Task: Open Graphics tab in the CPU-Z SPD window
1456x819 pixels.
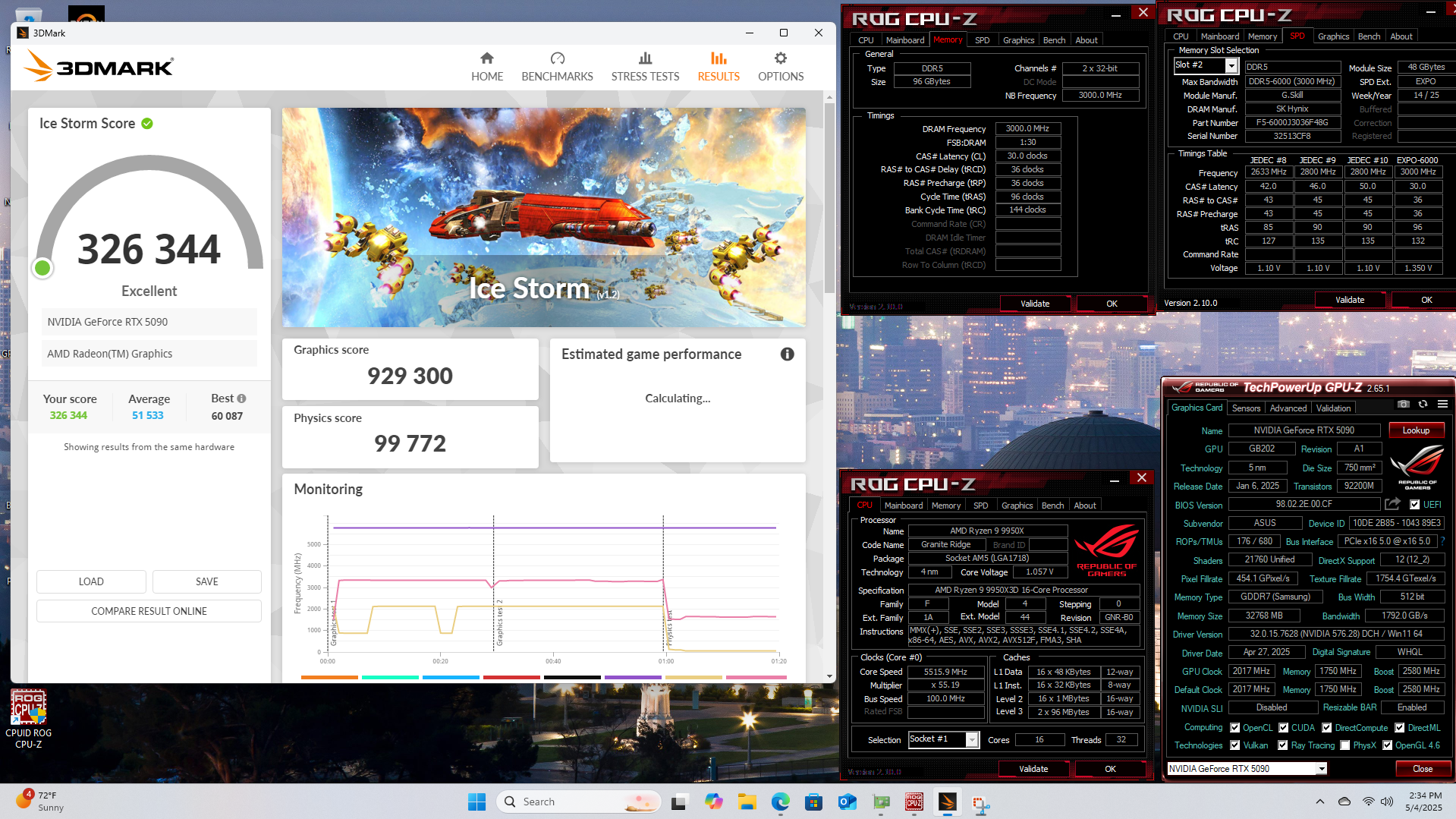Action: tap(1333, 36)
